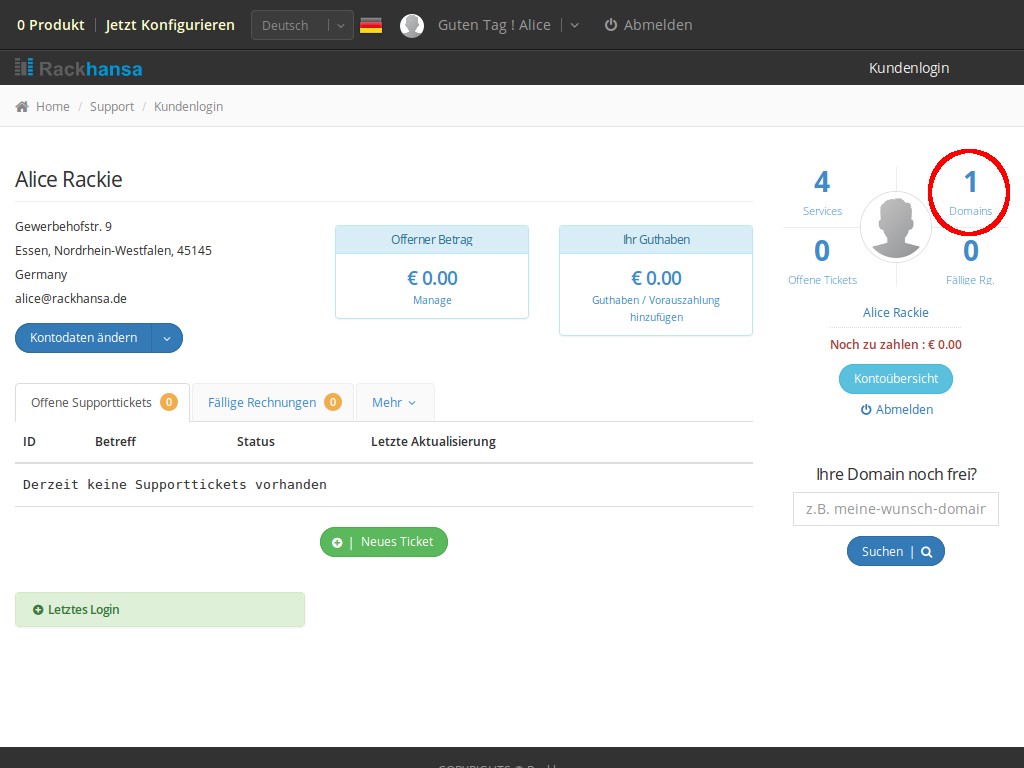Screen dimensions: 1024x768
Task: Click the large profile picture placeholder
Action: (x=895, y=227)
